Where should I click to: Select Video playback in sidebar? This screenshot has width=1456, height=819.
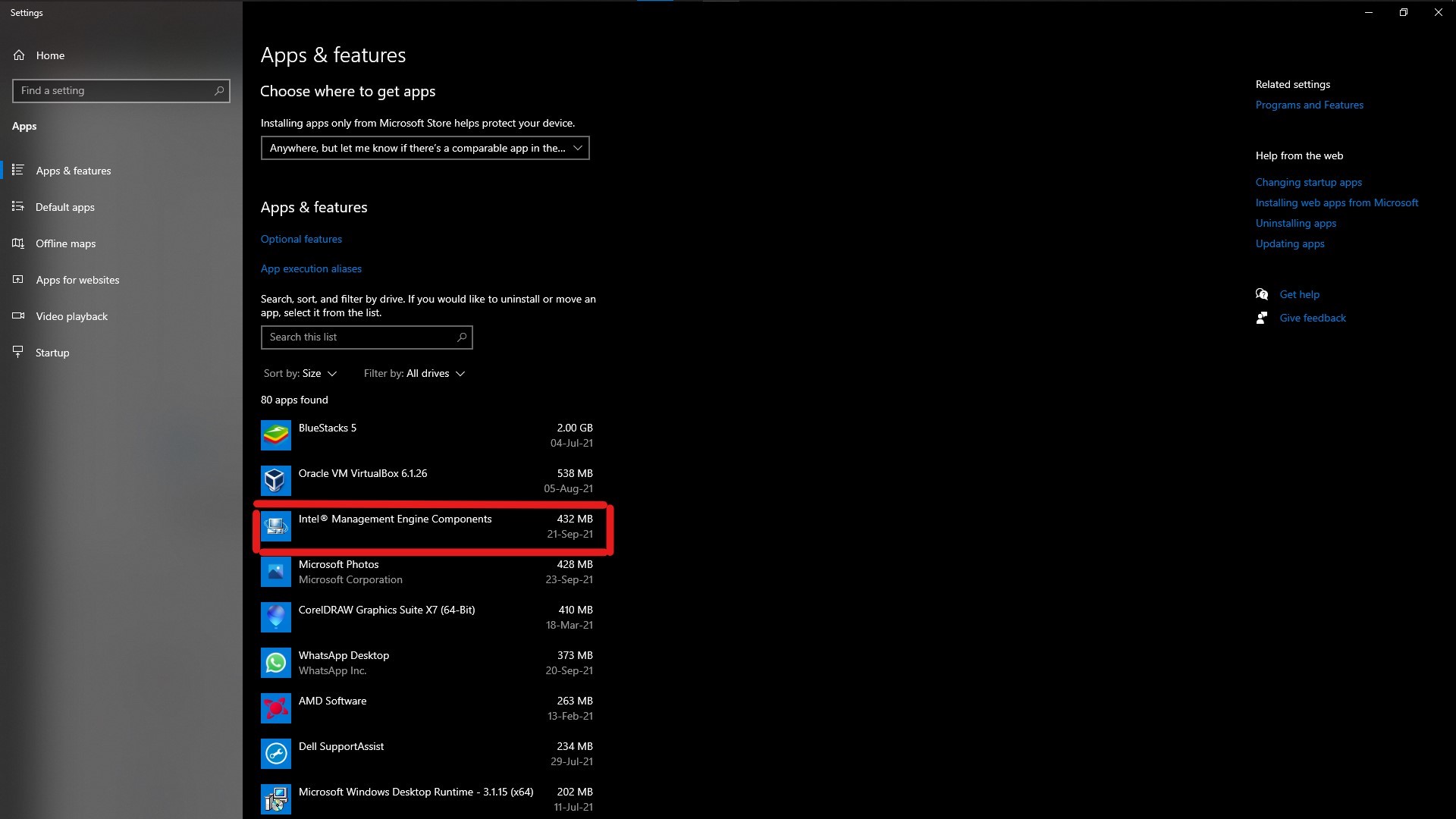tap(71, 316)
